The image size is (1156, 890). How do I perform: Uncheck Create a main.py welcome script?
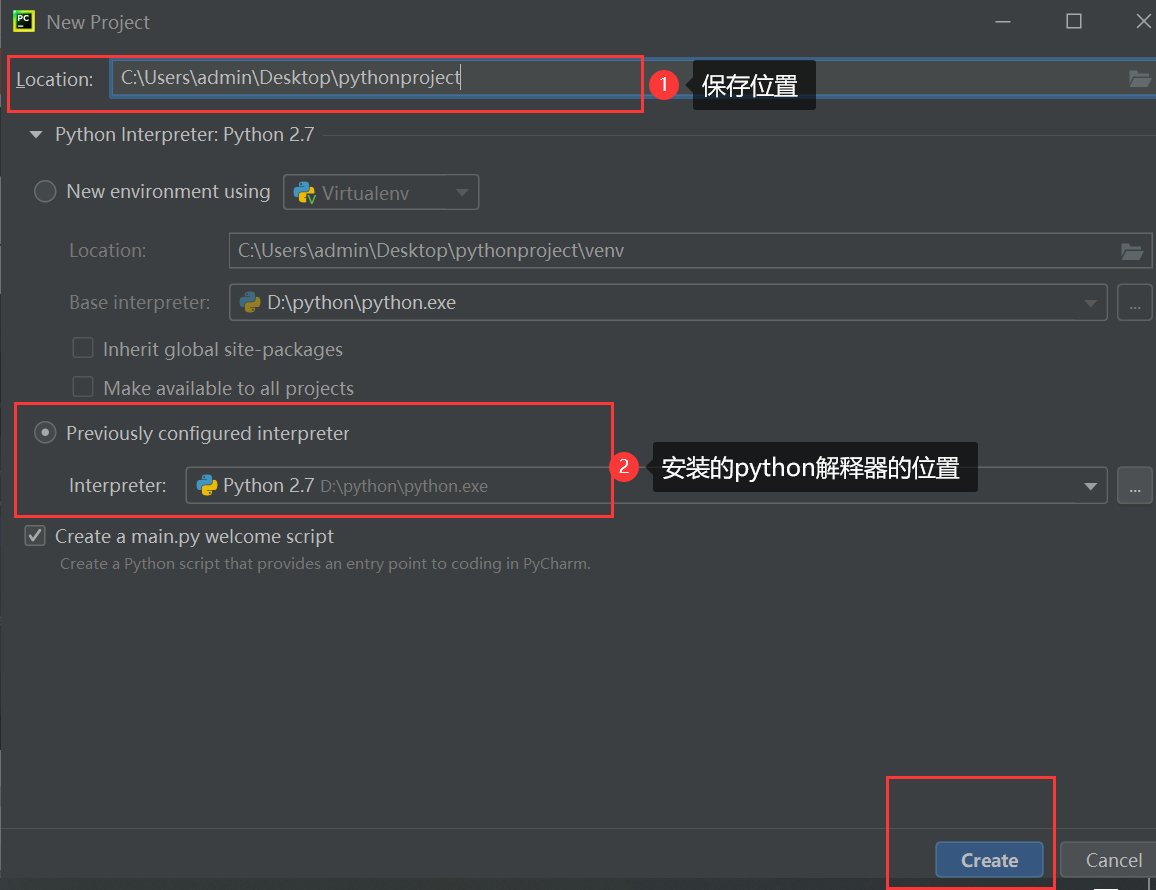35,535
